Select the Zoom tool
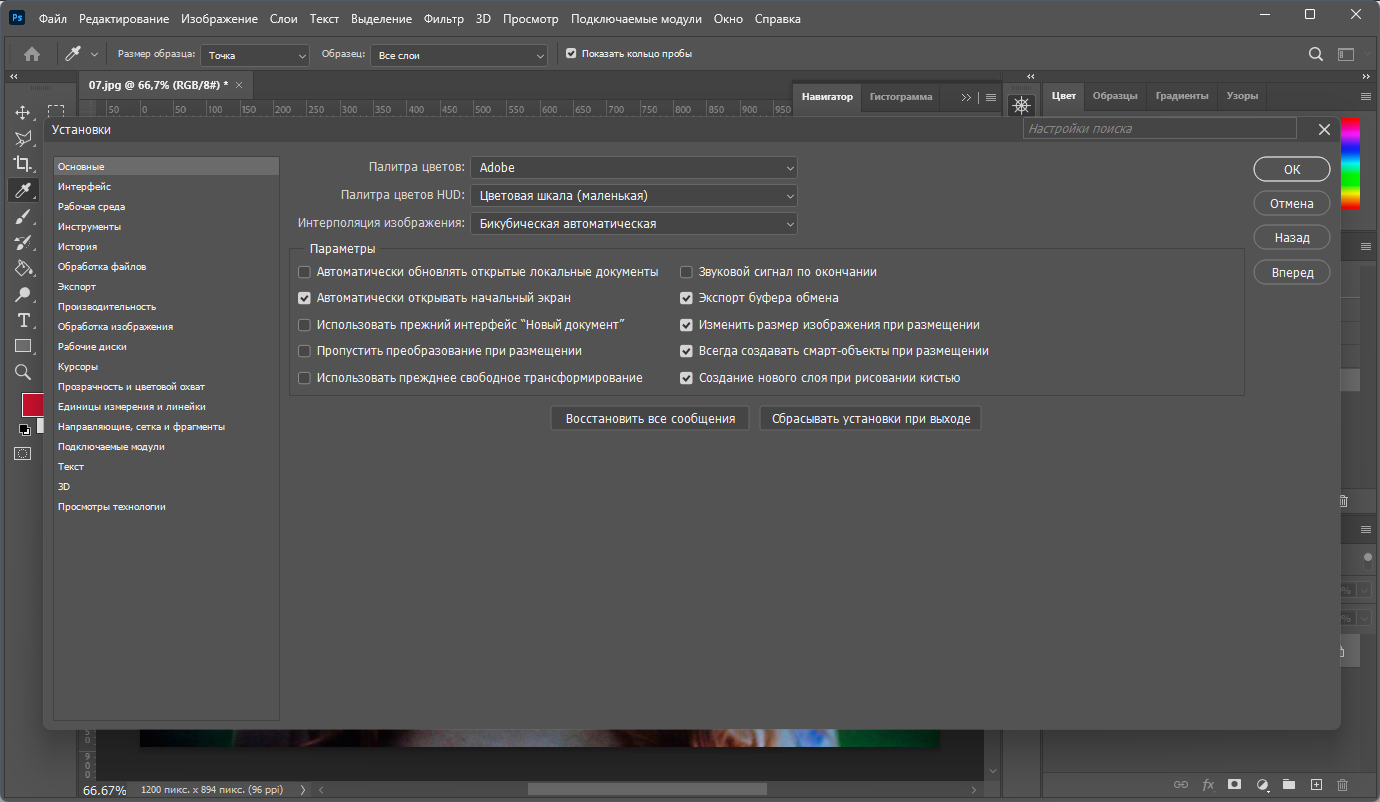 coord(23,372)
